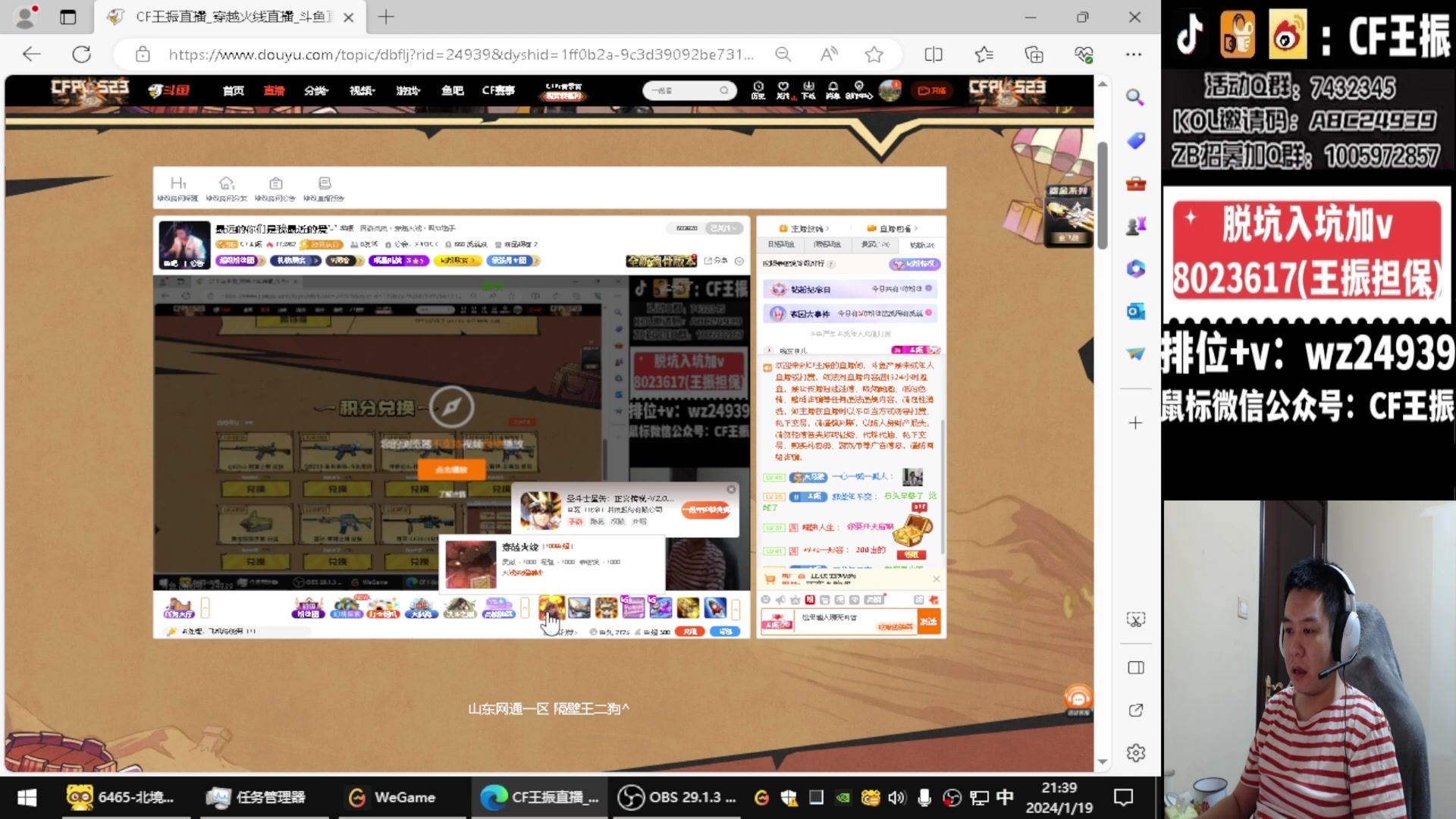The image size is (1456, 819).
Task: Open the Douyu history (历史) icon
Action: click(x=758, y=89)
